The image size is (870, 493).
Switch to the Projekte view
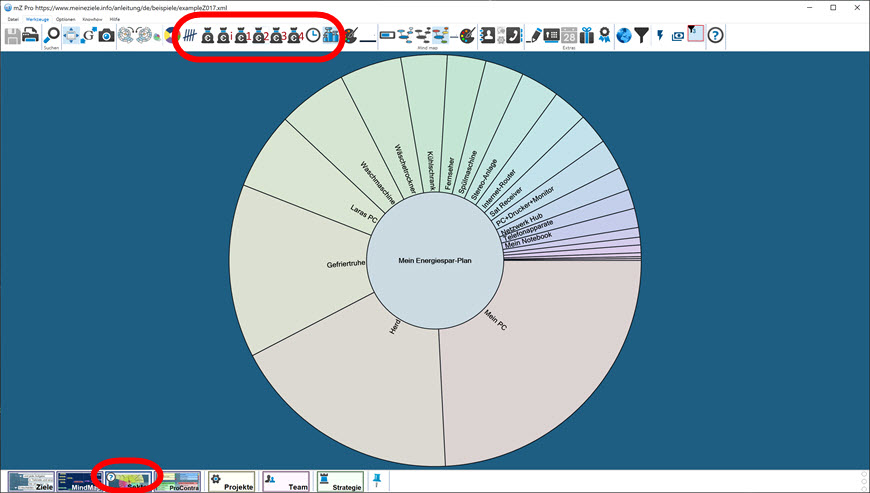click(x=230, y=481)
